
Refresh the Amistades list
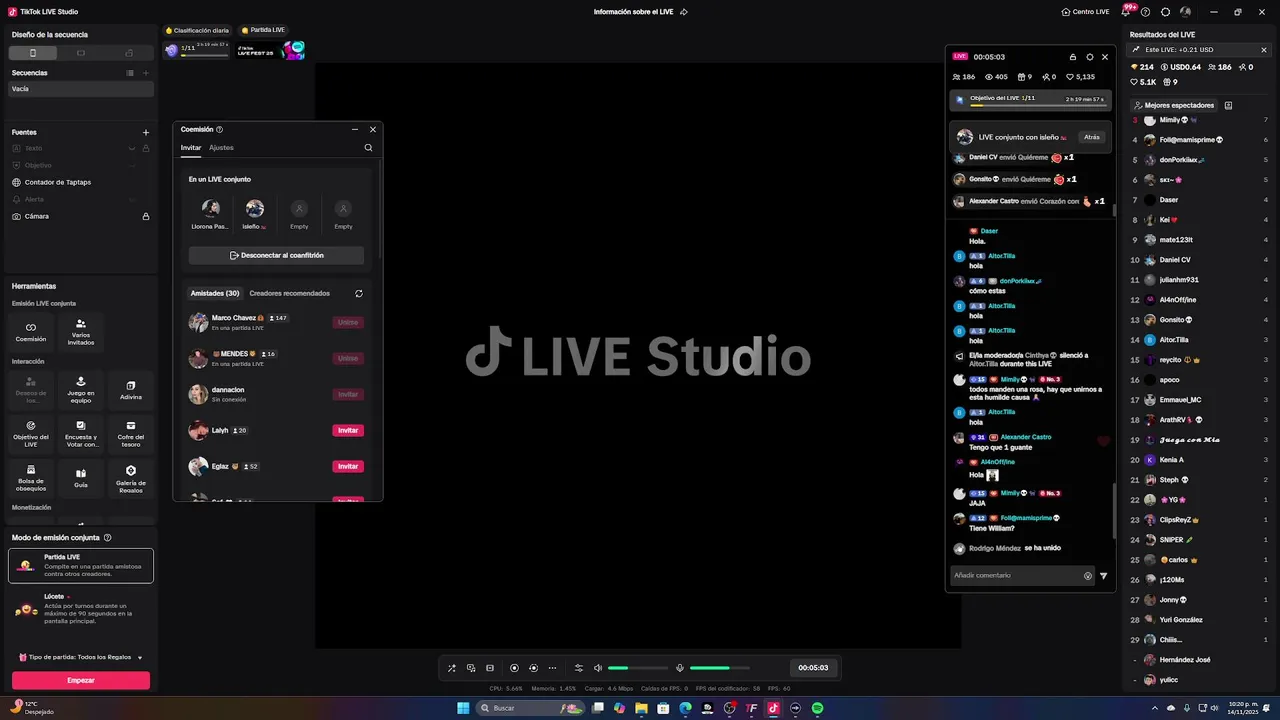(359, 294)
